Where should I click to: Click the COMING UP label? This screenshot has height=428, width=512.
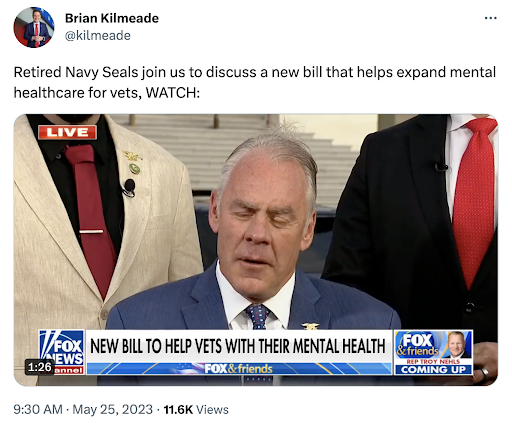[433, 369]
